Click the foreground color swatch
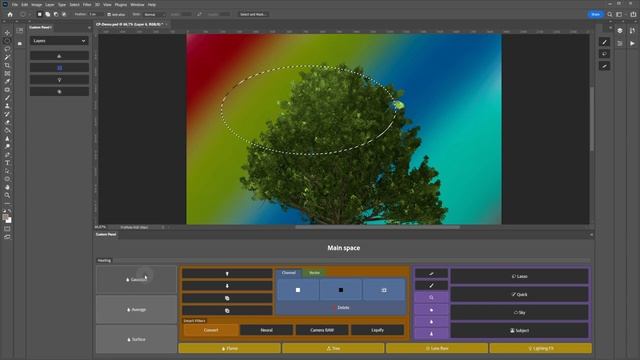Image resolution: width=640 pixels, height=360 pixels. point(6,217)
